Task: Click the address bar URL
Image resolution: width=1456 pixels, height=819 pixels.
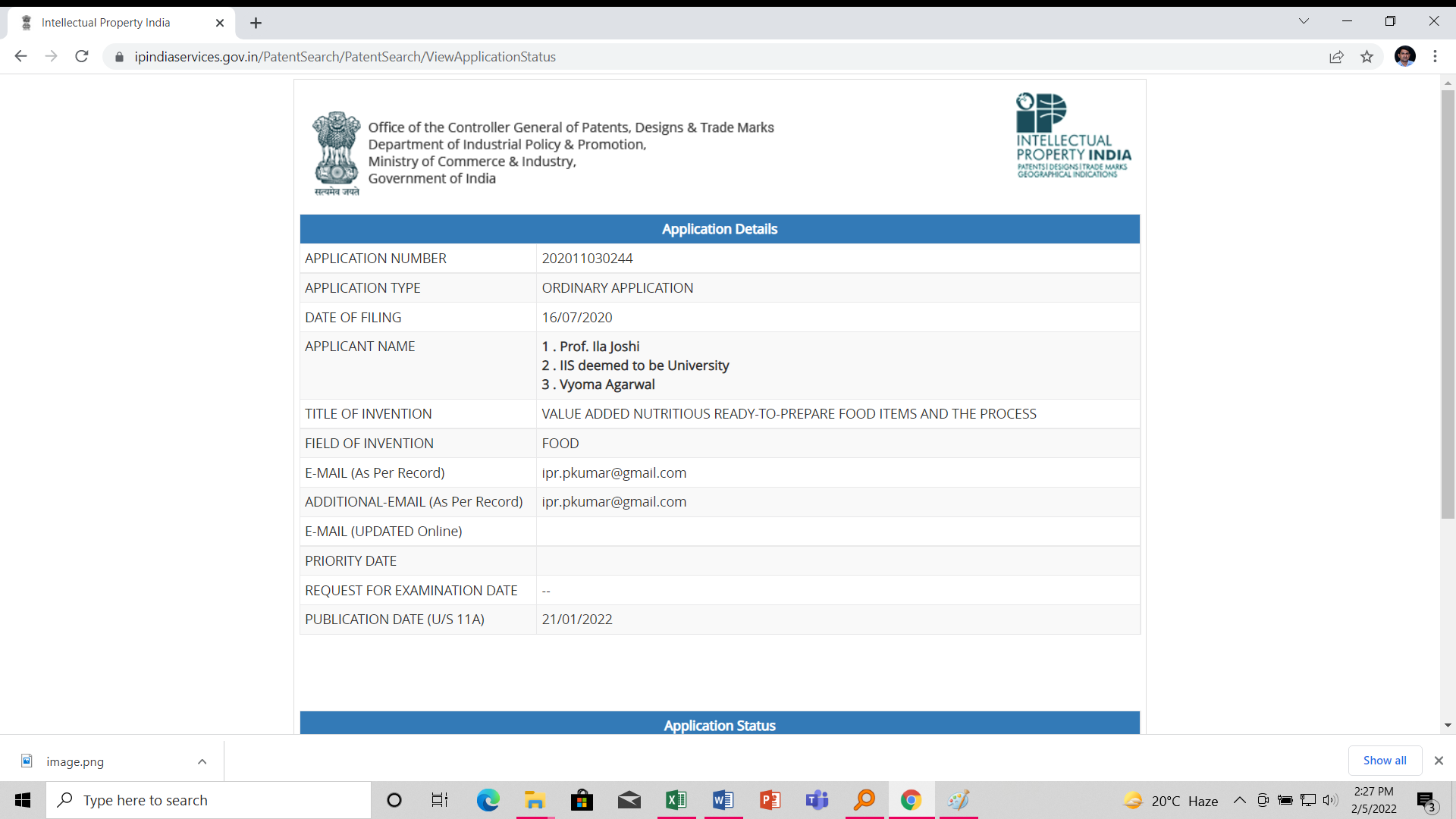Action: [x=345, y=57]
